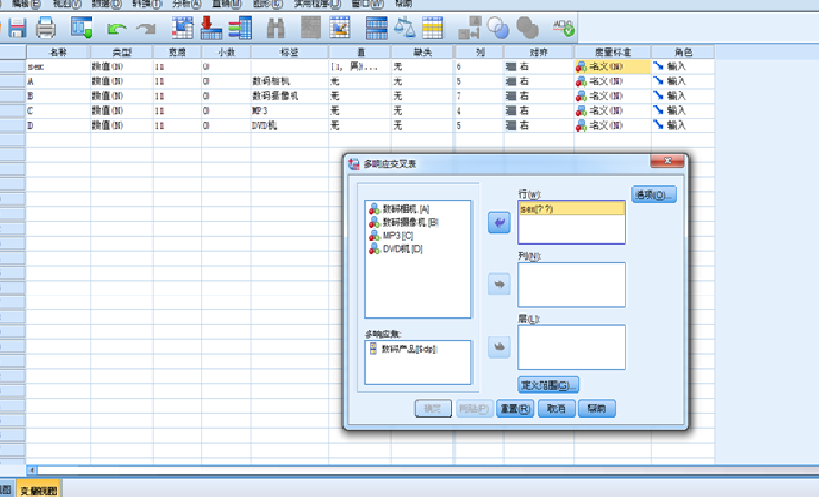Click the 重置(R) reset button
This screenshot has height=497, width=819.
click(x=515, y=408)
